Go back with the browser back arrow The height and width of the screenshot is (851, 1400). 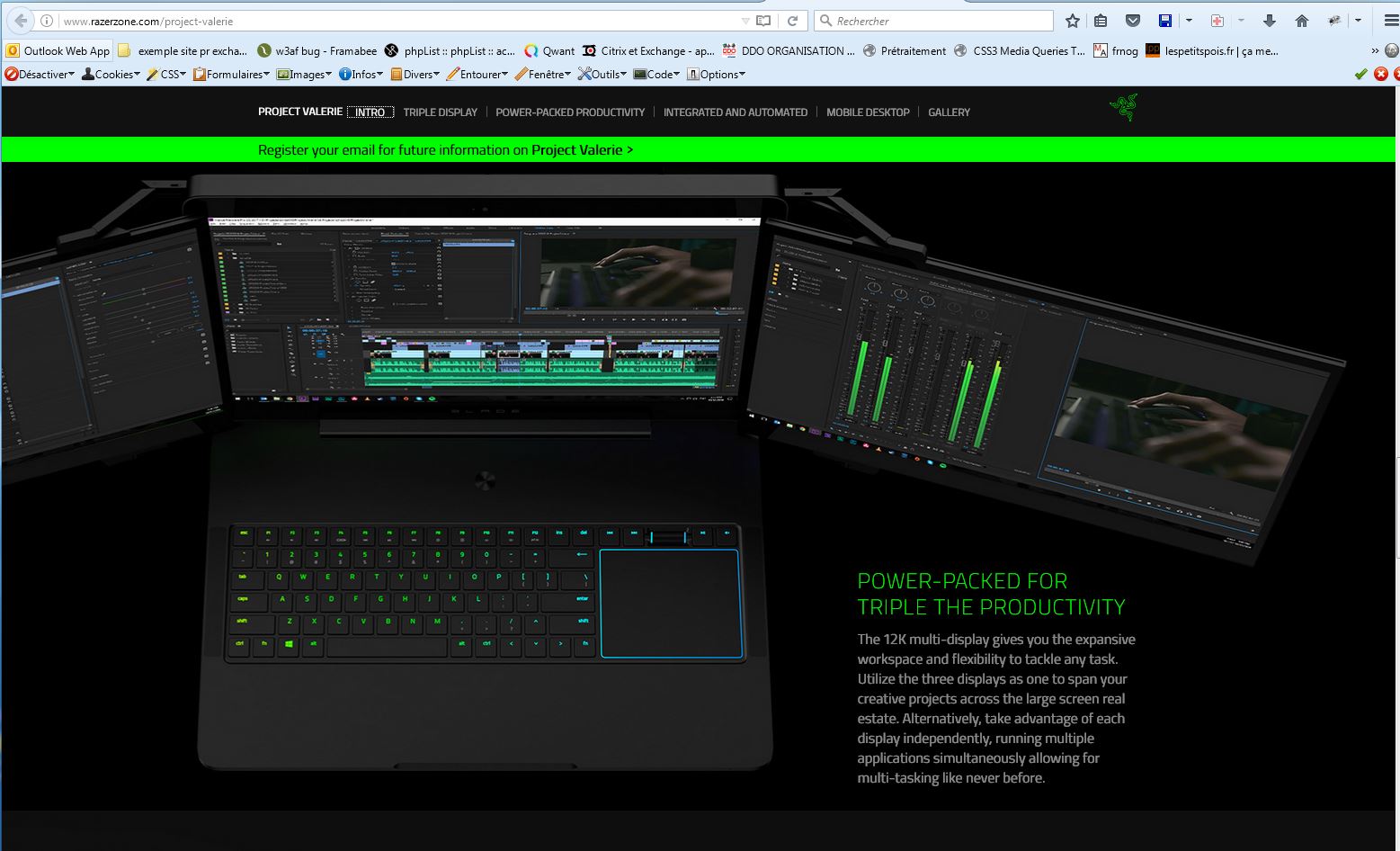click(21, 20)
